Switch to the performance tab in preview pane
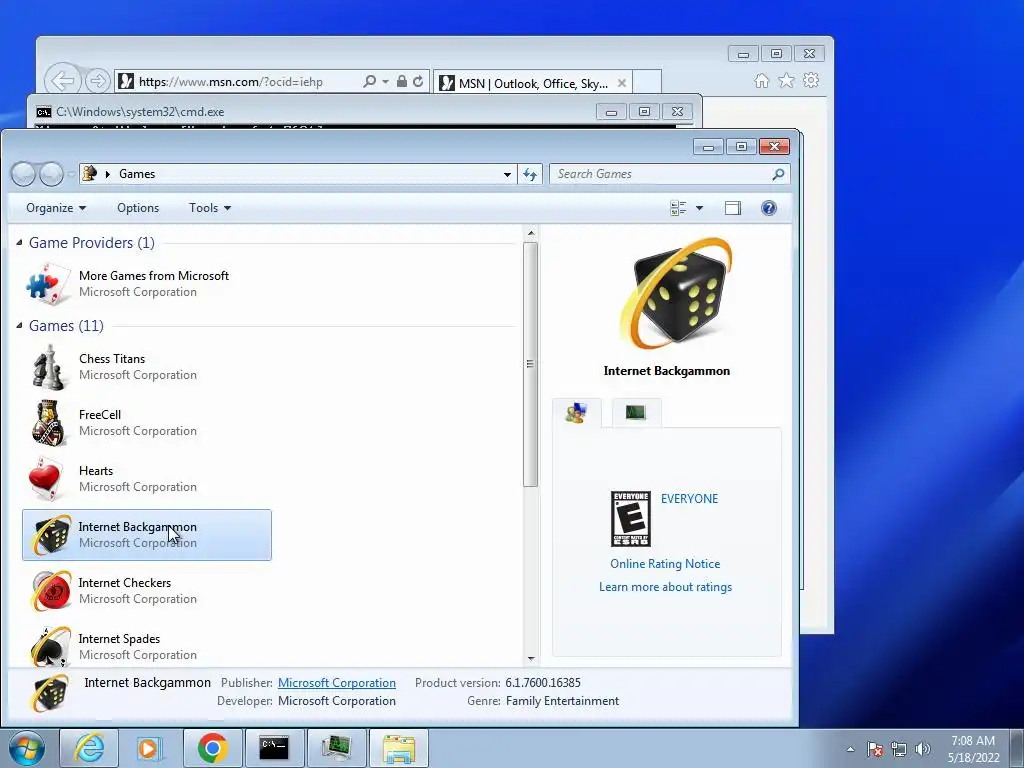Image resolution: width=1024 pixels, height=768 pixels. click(636, 413)
